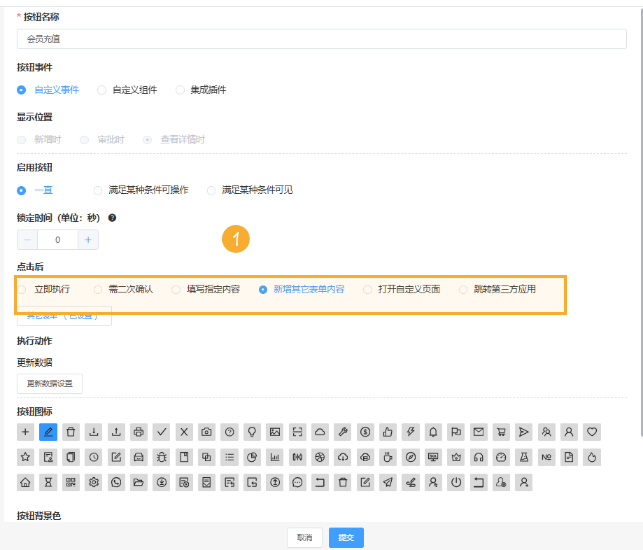
Task: Increase lock time with the plus stepper
Action: point(88,240)
